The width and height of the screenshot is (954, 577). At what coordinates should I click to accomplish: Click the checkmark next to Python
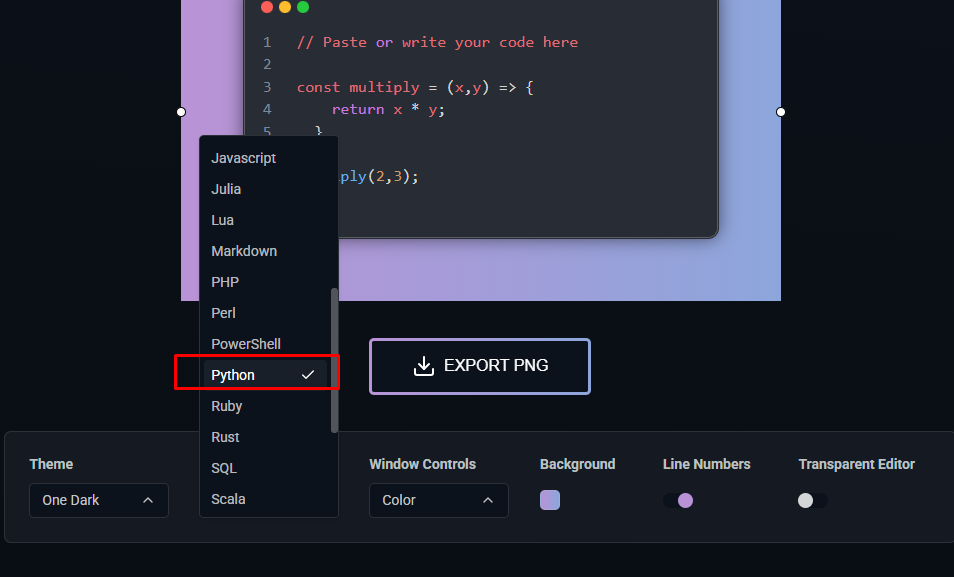(x=308, y=373)
